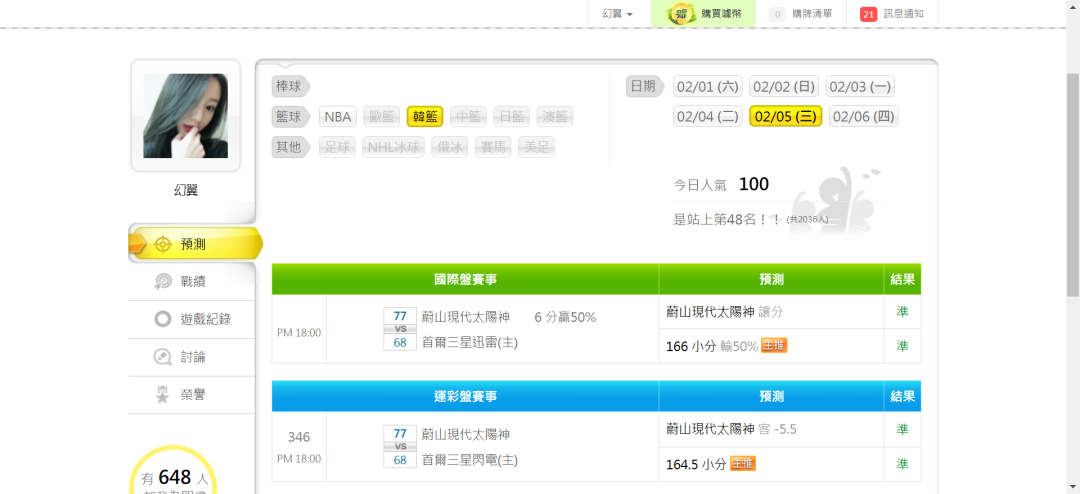Select the 美足 sport filter
The width and height of the screenshot is (1080, 494).
(536, 147)
